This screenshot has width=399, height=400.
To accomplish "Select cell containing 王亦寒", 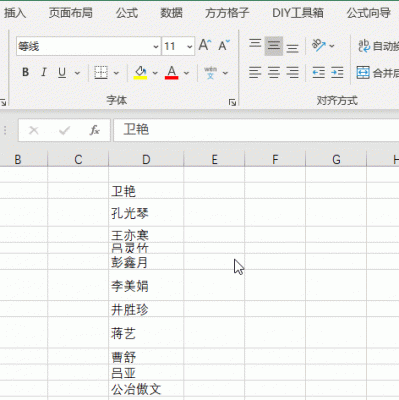I will (x=146, y=235).
